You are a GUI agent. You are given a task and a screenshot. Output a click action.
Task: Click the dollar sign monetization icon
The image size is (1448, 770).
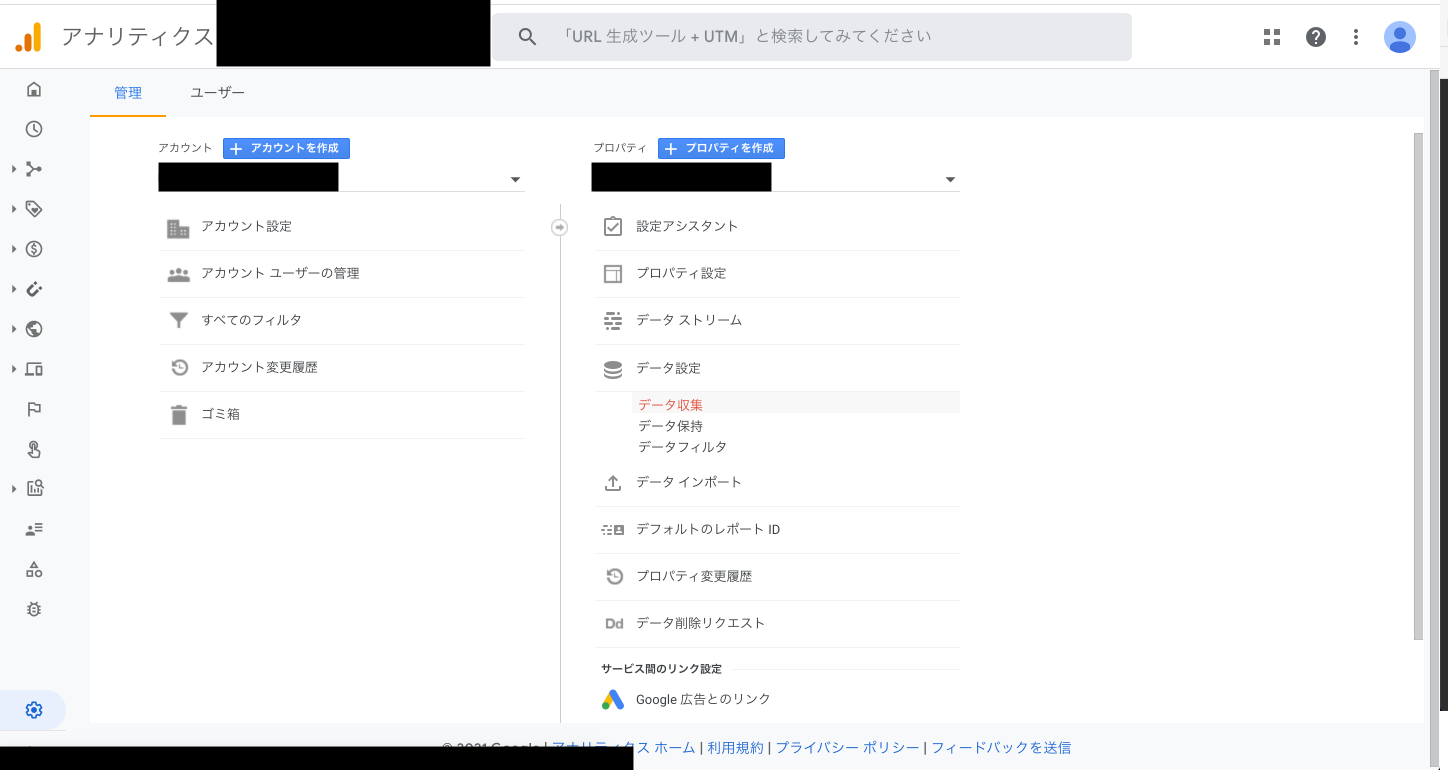coord(34,249)
